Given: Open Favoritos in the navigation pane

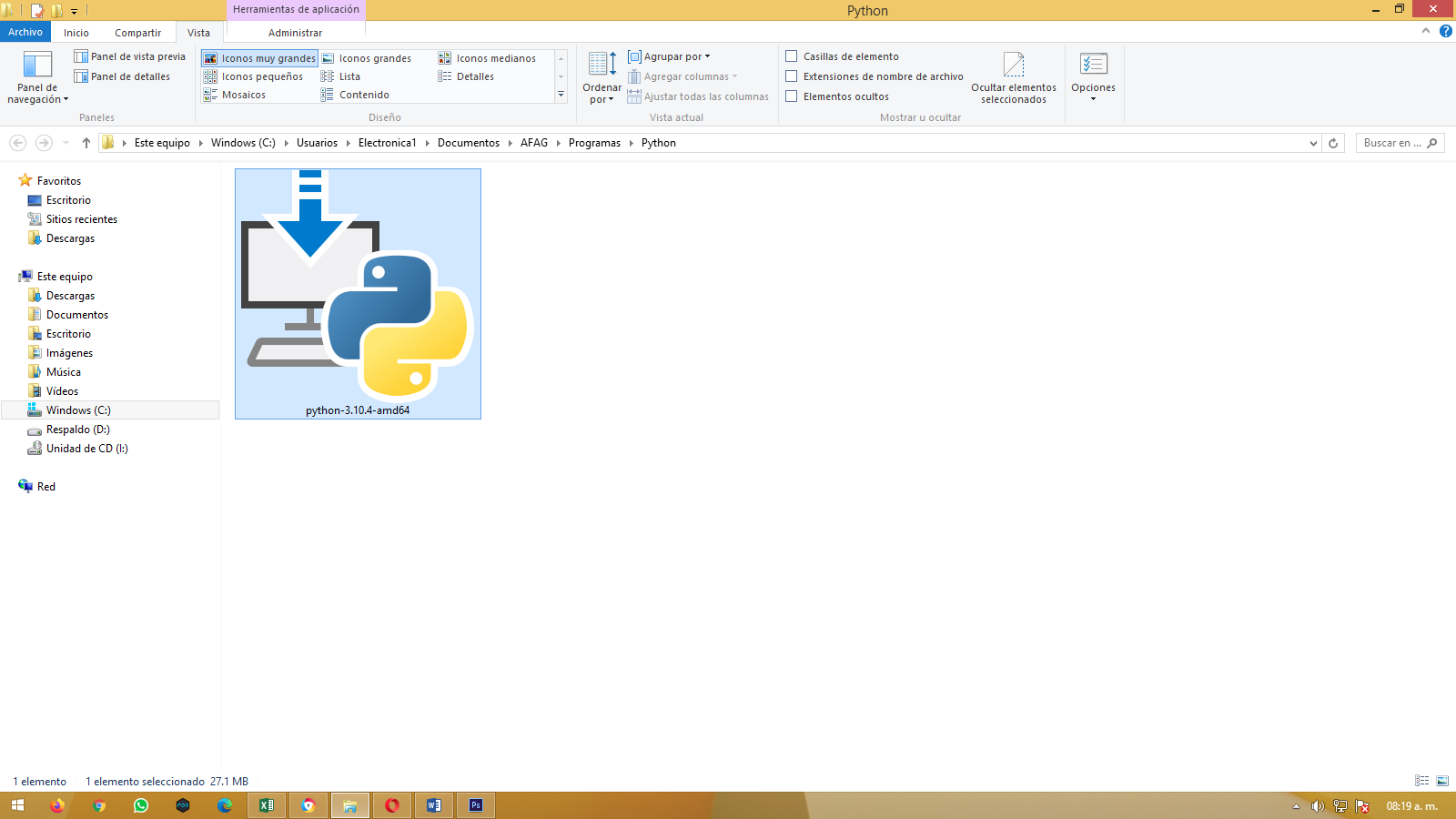Looking at the screenshot, I should coord(59,181).
